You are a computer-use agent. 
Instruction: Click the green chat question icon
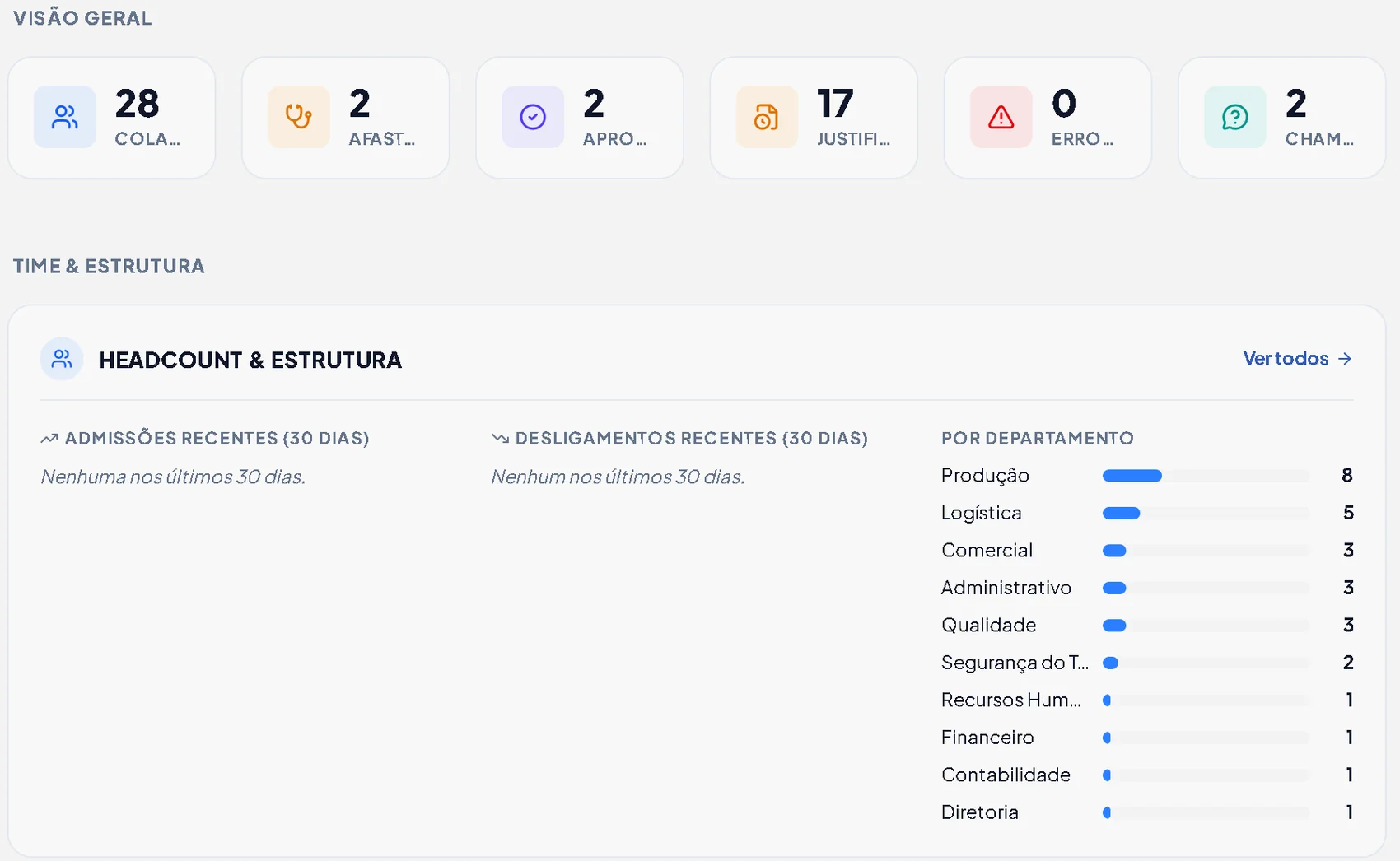point(1234,117)
